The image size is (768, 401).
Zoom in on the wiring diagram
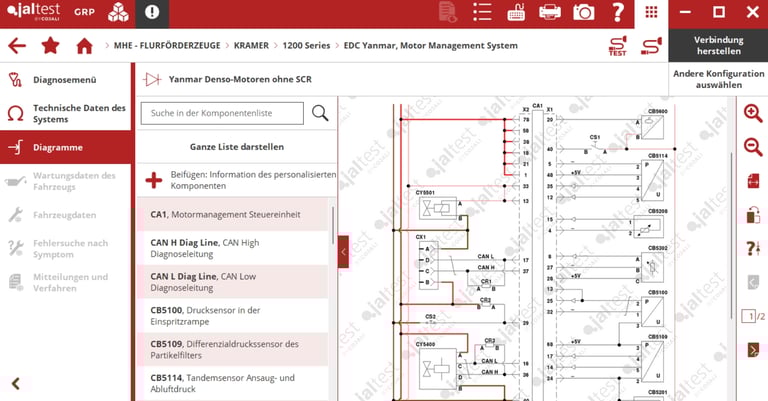point(753,113)
